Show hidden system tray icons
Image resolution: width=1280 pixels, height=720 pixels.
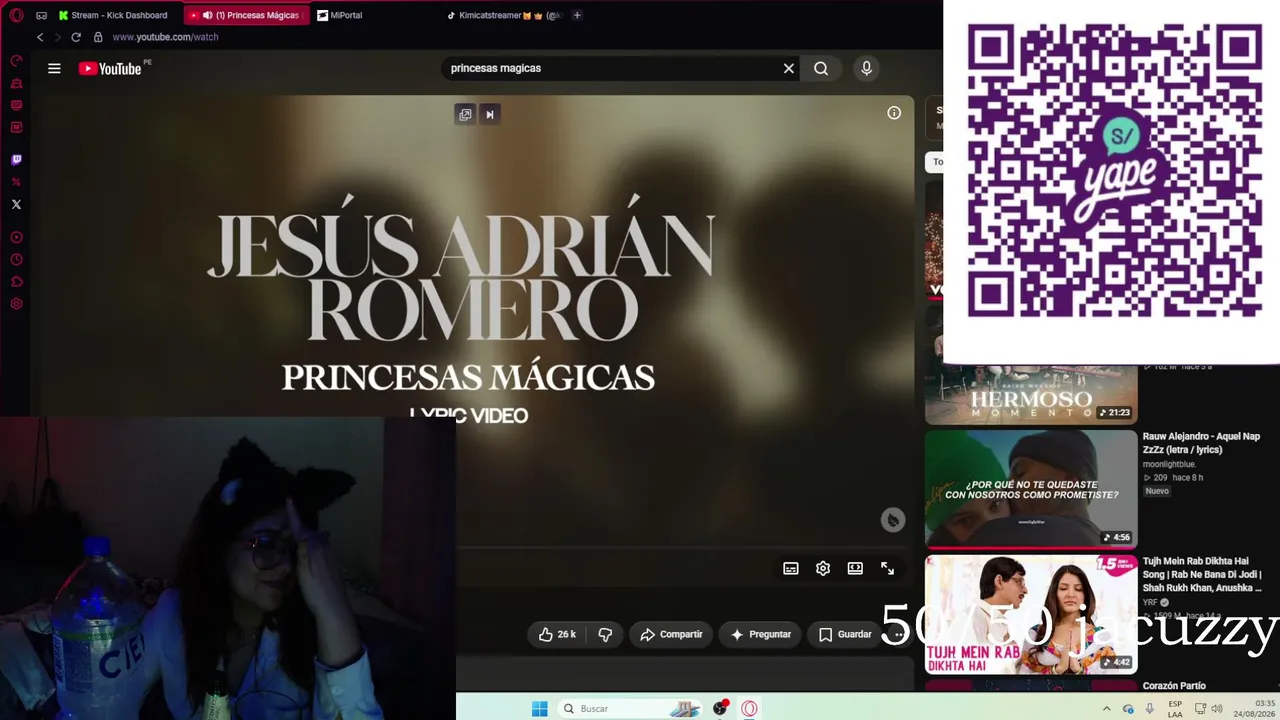pyautogui.click(x=1106, y=709)
